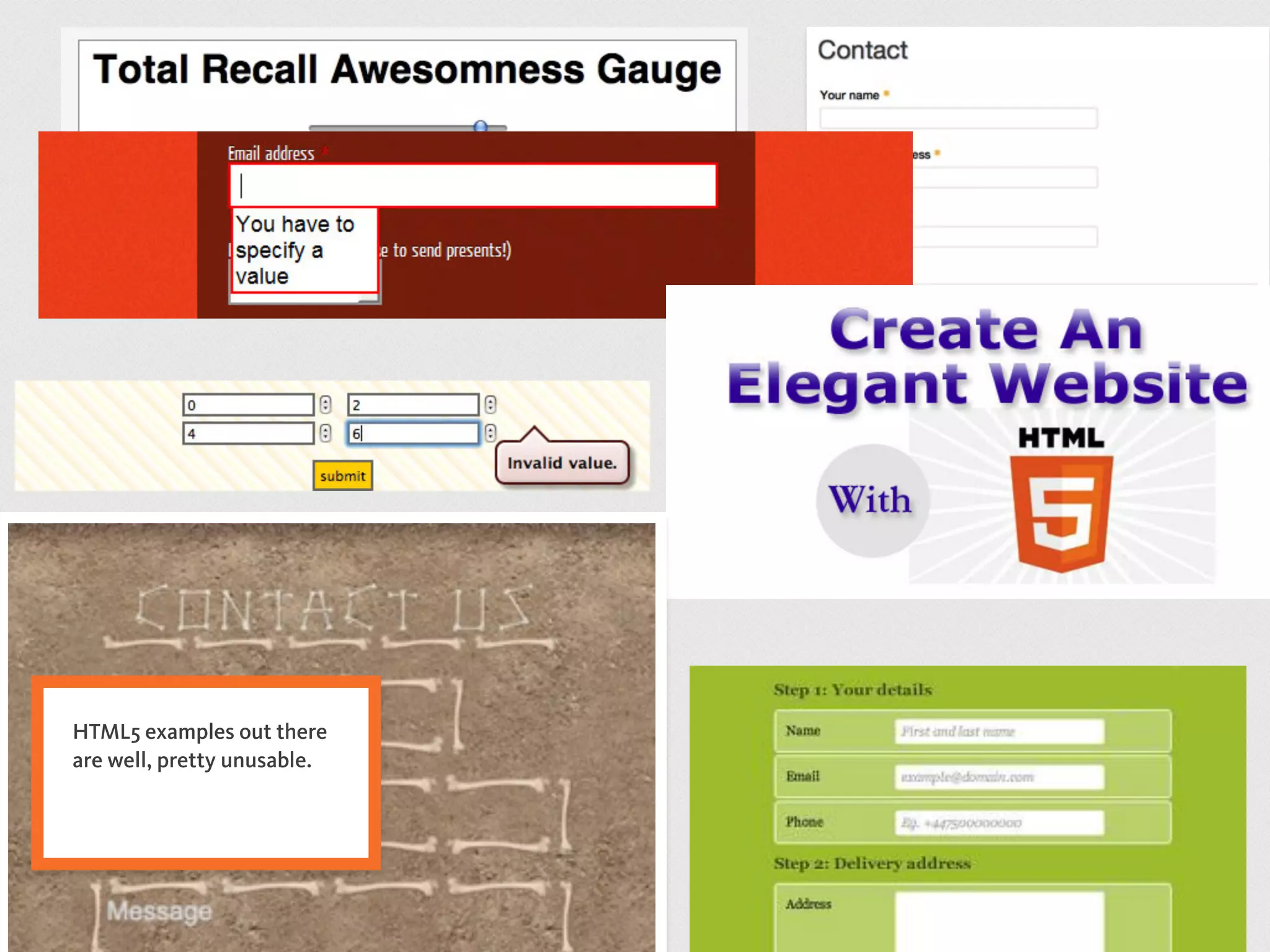Click the 'Message' label on sand form
1270x952 pixels.
coord(159,910)
